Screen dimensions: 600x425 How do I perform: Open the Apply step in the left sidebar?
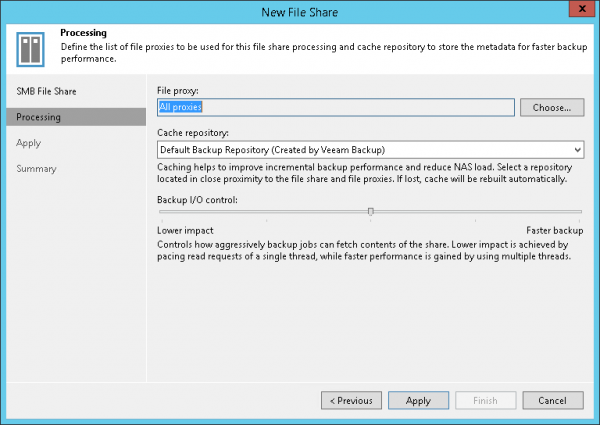pos(29,143)
